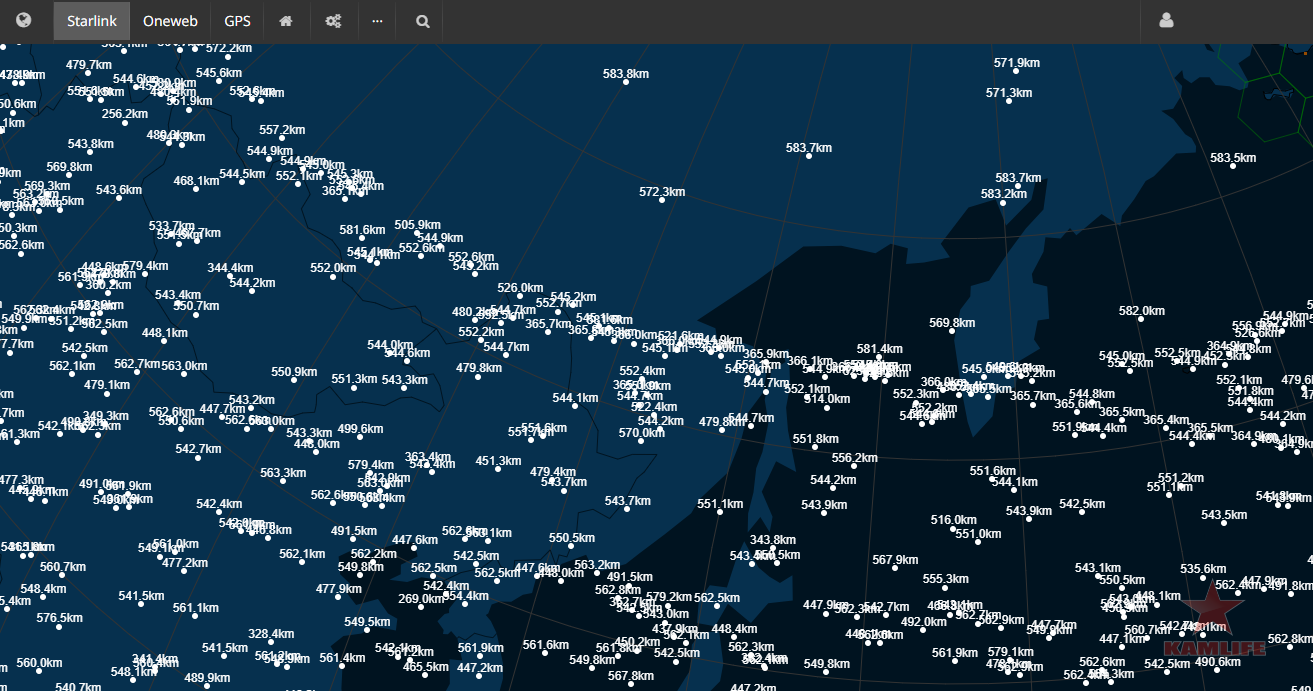Viewport: 1313px width, 691px height.
Task: Select satellite labeled 328.4km
Action: (271, 634)
